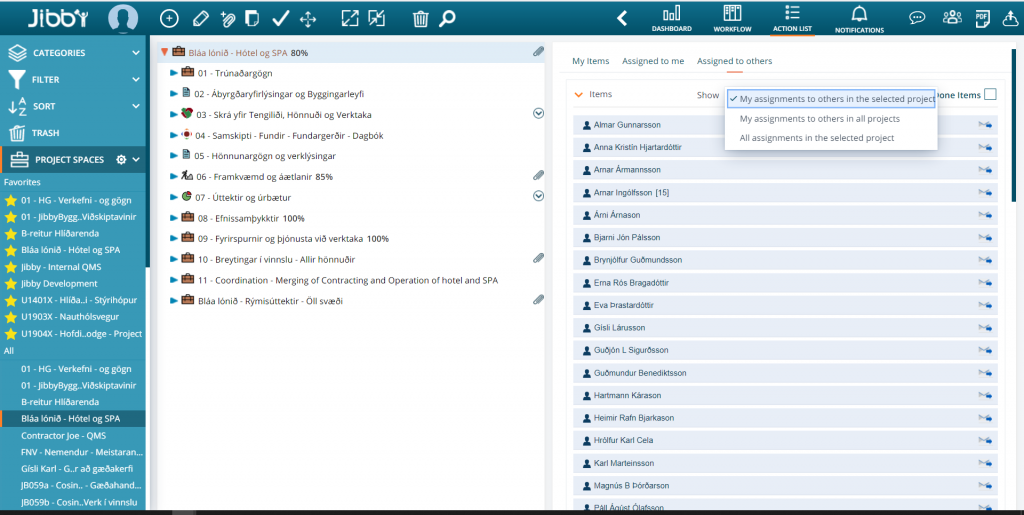Open Heimir Rafn Bjarkason assignee row

point(785,418)
